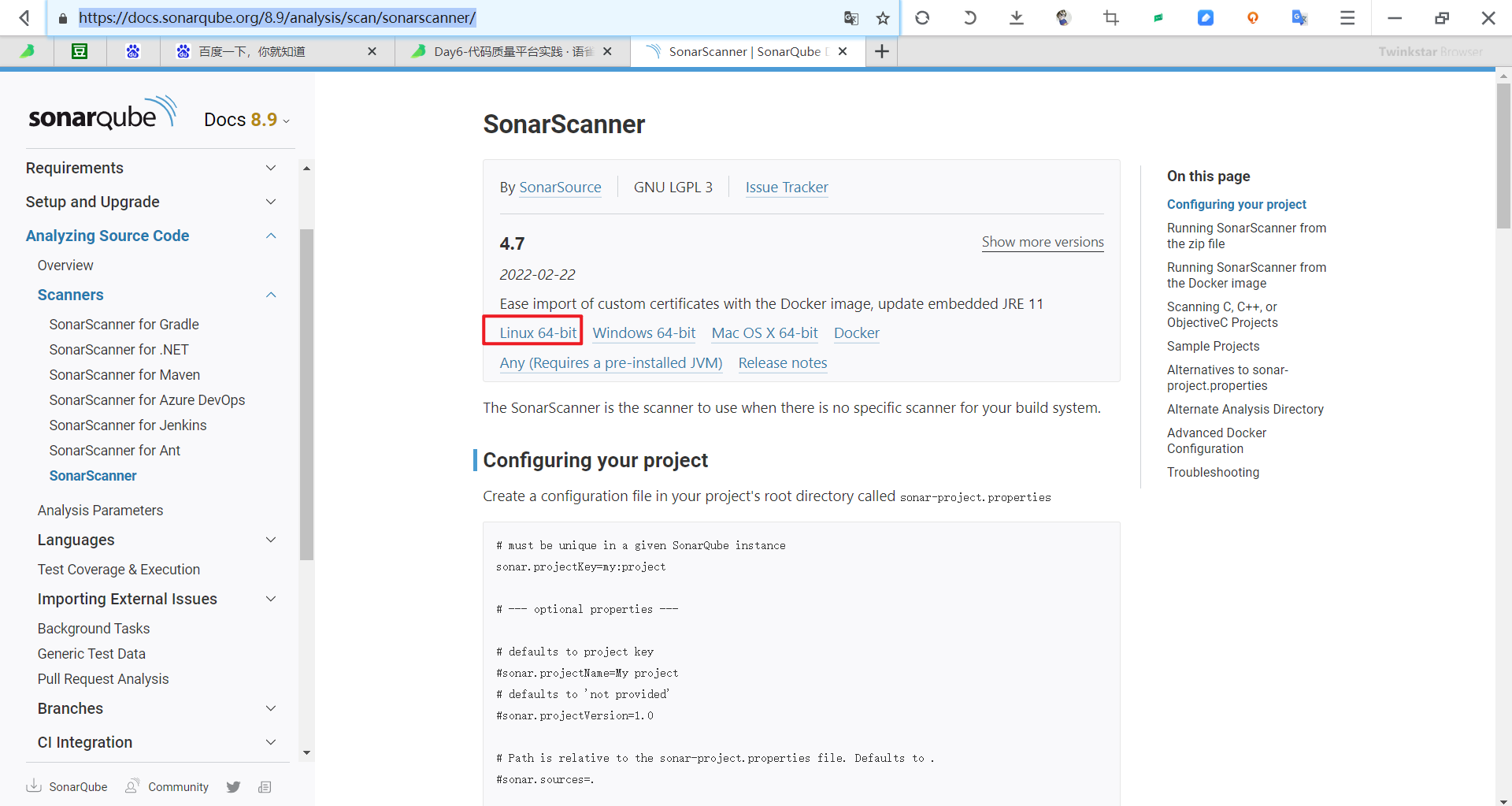
Task: Click Show more versions
Action: click(x=1043, y=242)
